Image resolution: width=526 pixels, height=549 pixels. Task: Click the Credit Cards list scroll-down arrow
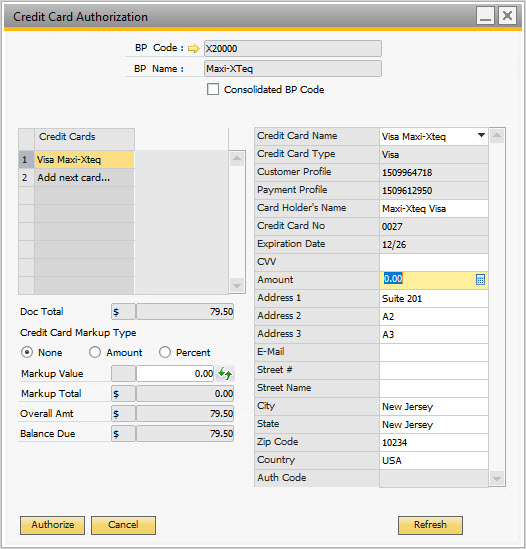[x=237, y=286]
